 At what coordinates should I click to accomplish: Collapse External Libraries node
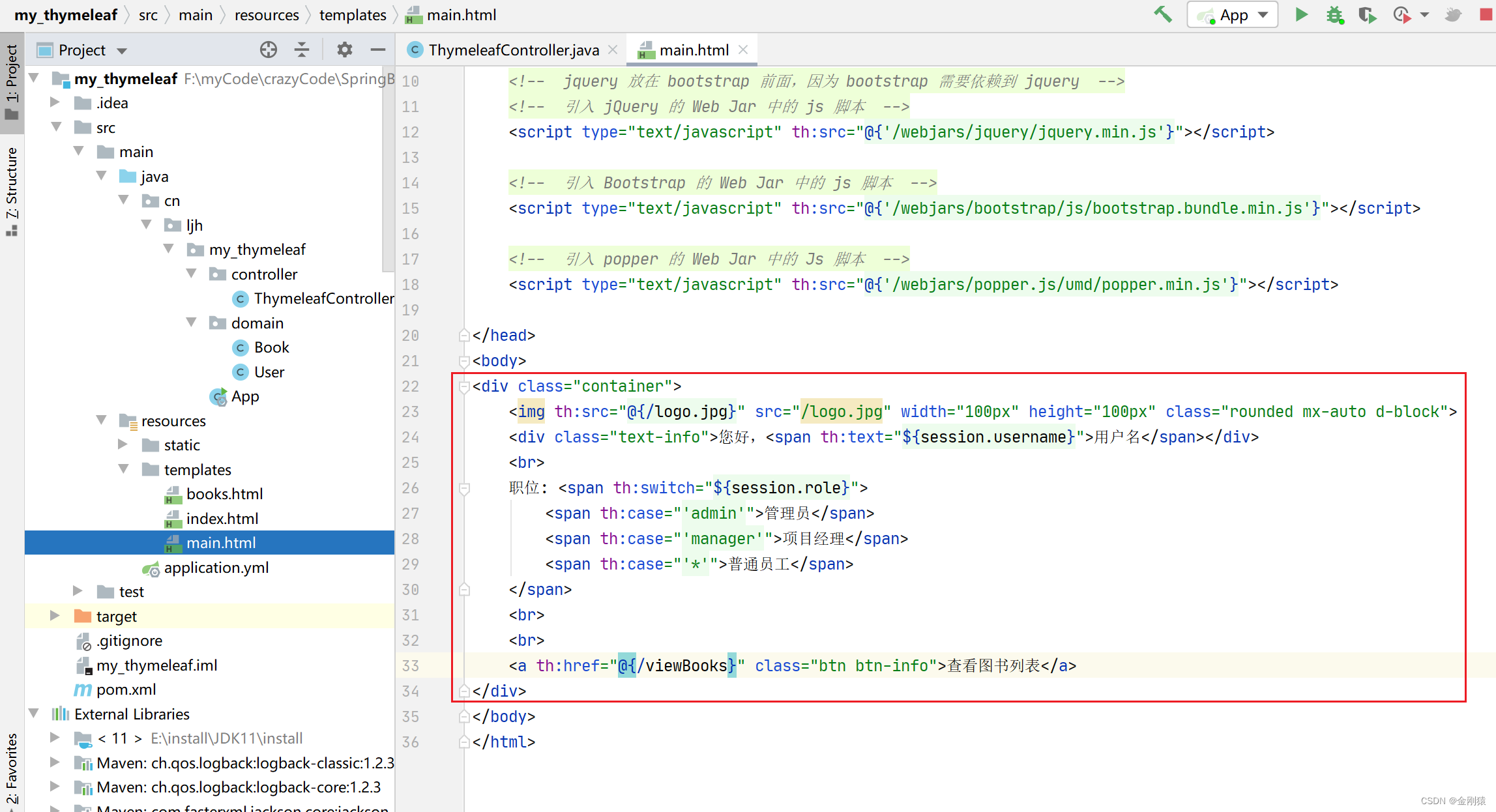click(34, 714)
